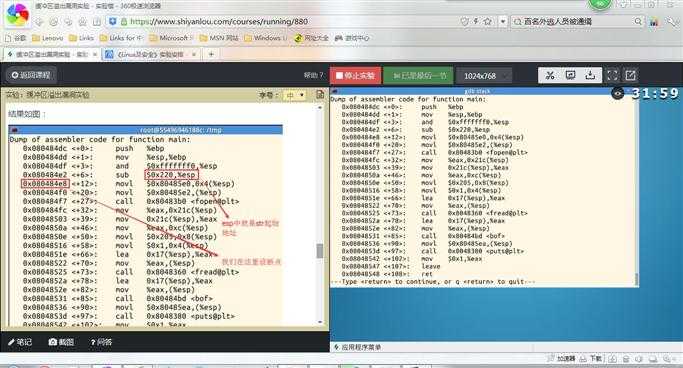Click the fullscreen icon in lab toolbar
The width and height of the screenshot is (683, 368).
point(612,75)
